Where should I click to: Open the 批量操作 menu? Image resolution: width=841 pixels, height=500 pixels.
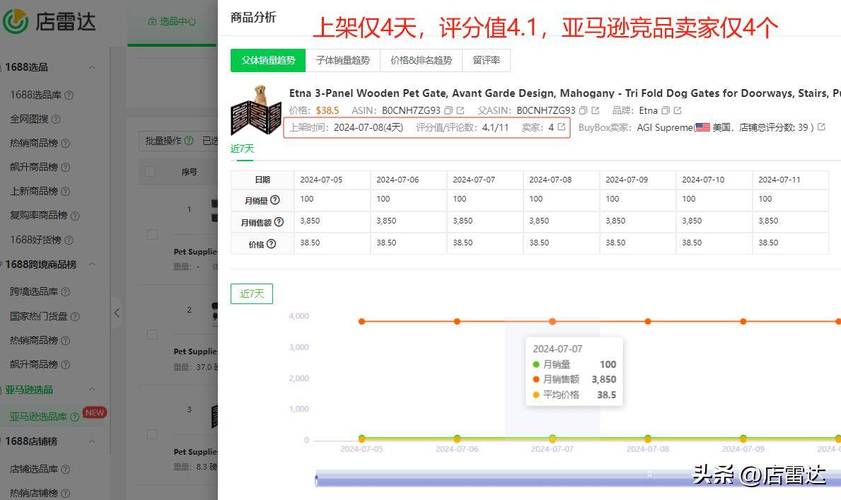[x=164, y=141]
